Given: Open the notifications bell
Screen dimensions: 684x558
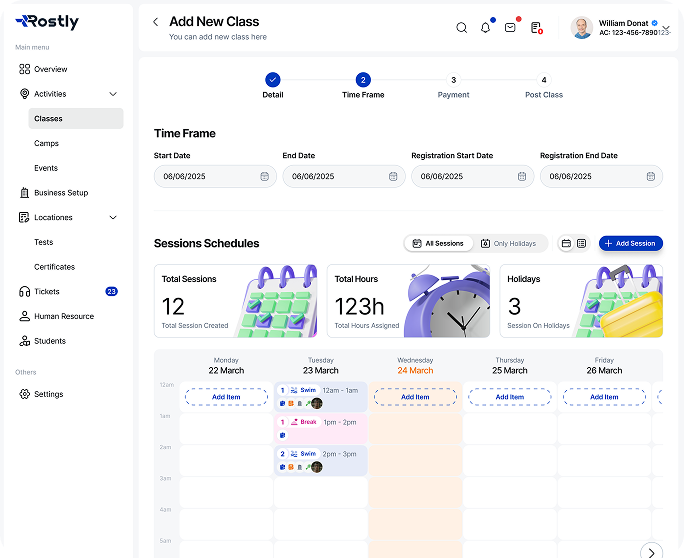Looking at the screenshot, I should tap(485, 28).
